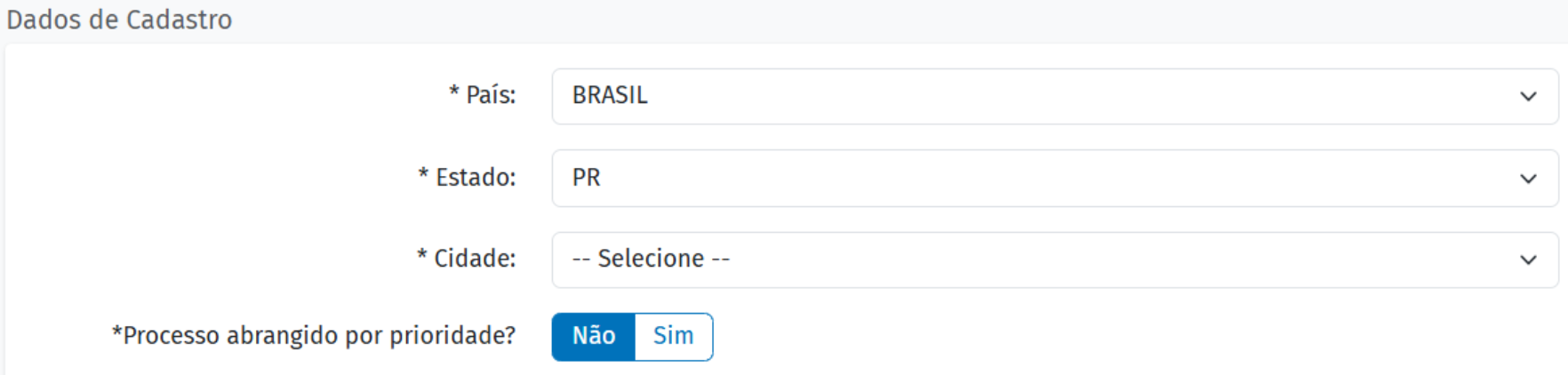Click the Cidade dropdown chevron arrow
The image size is (1568, 375).
coord(1527,260)
